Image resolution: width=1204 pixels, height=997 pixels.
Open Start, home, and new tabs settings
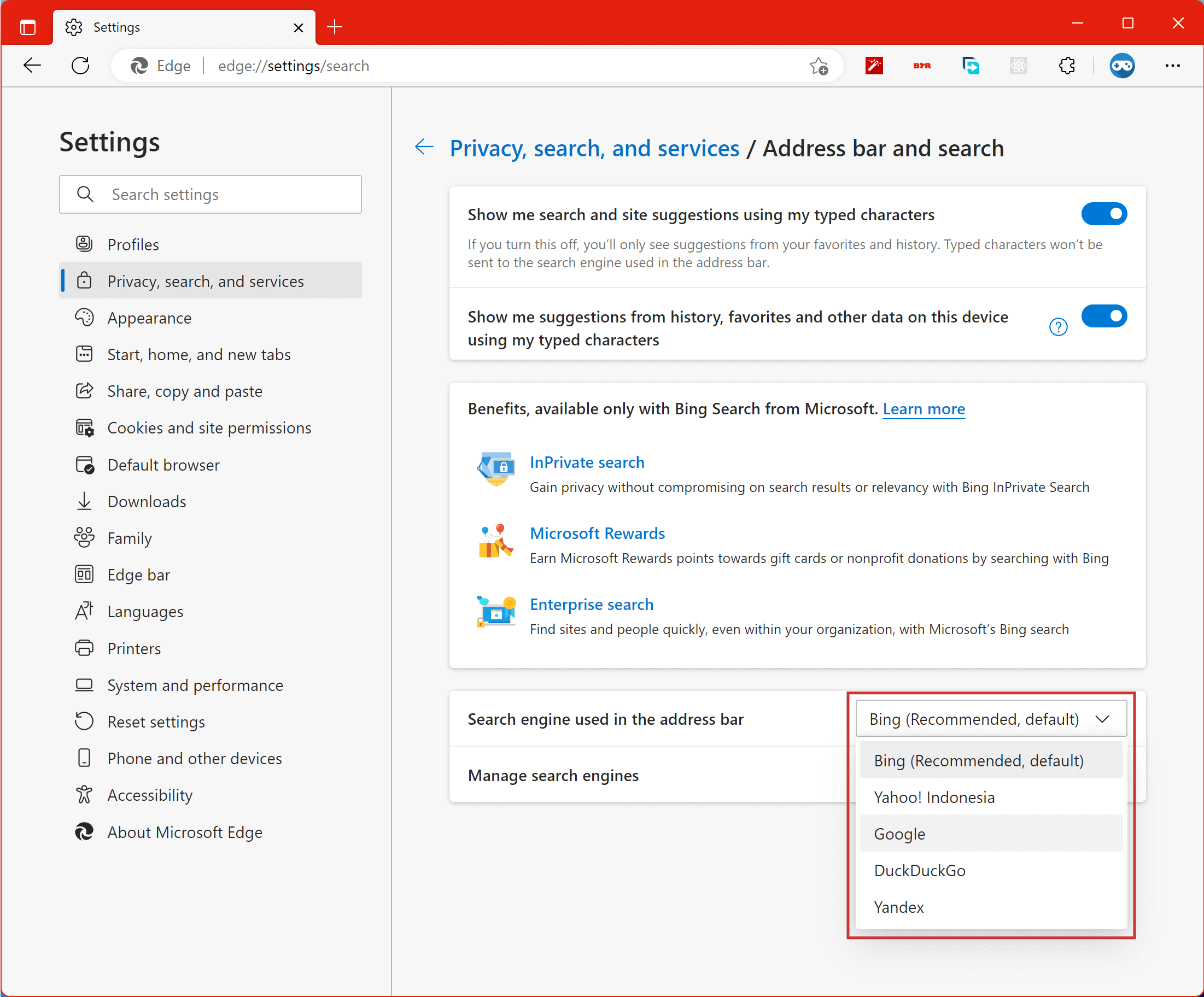(211, 354)
